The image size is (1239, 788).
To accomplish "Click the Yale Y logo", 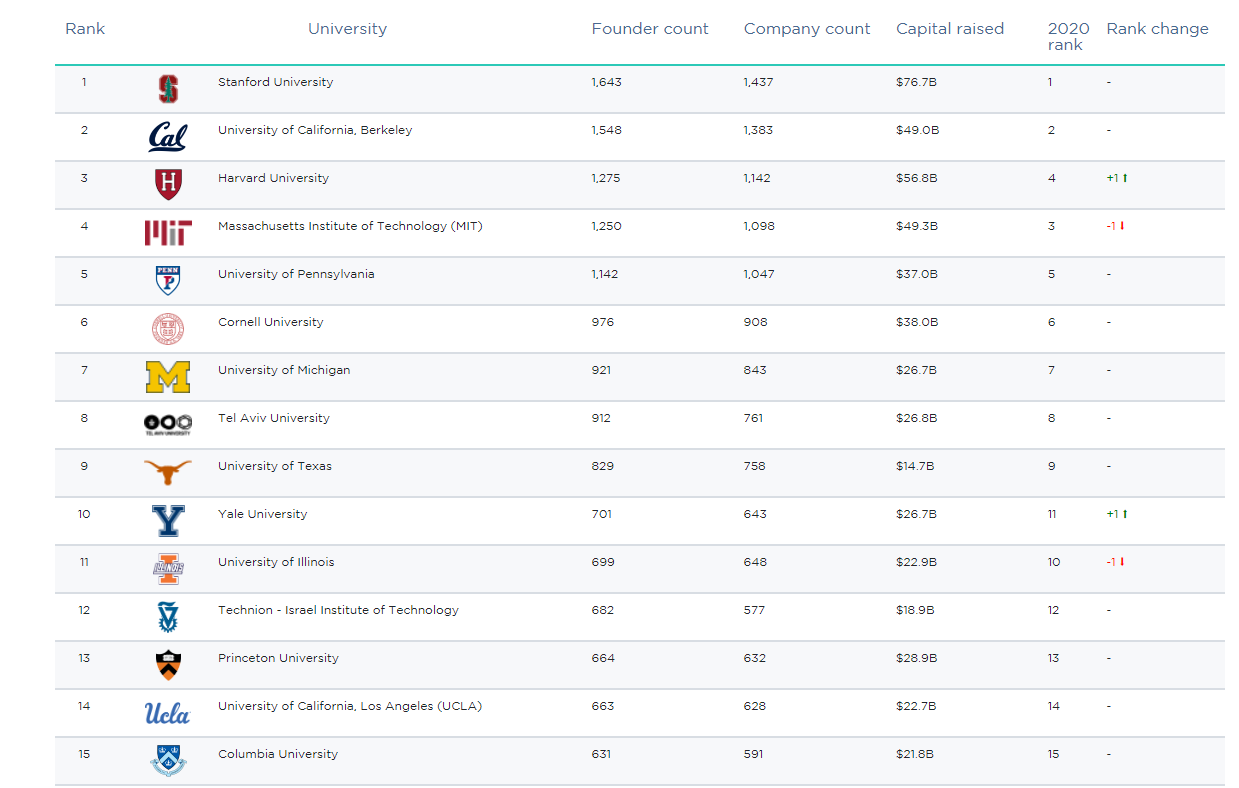I will pos(168,521).
